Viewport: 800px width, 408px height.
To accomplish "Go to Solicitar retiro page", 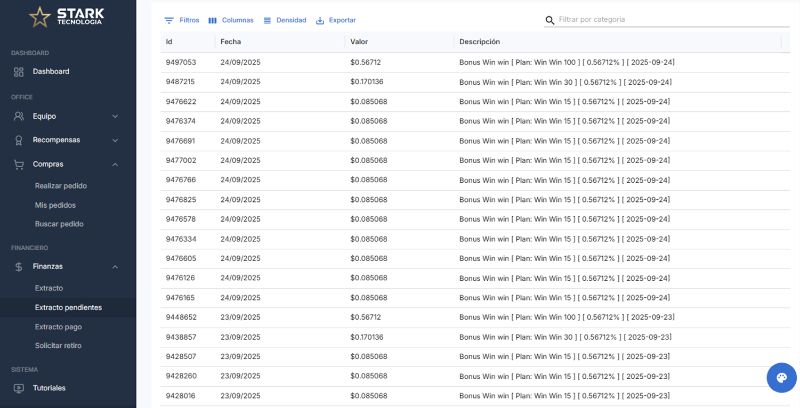I will tap(58, 345).
